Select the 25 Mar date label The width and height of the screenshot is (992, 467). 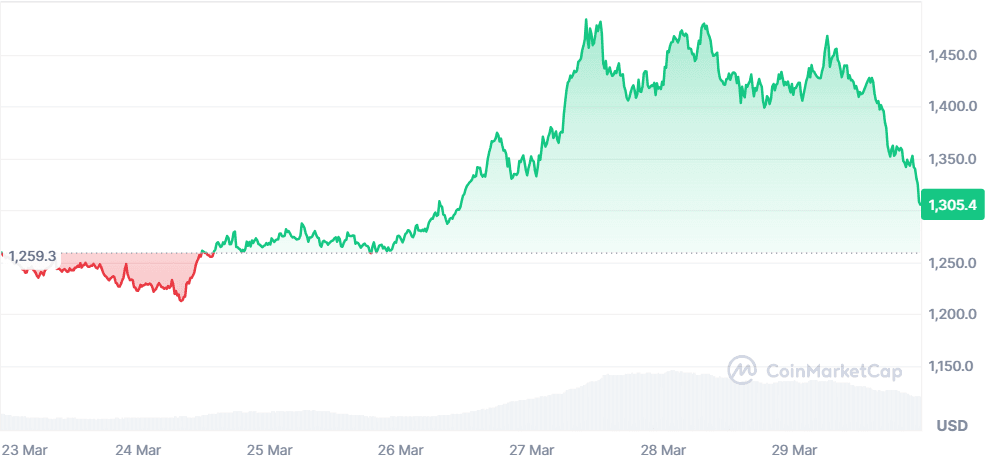pyautogui.click(x=271, y=449)
